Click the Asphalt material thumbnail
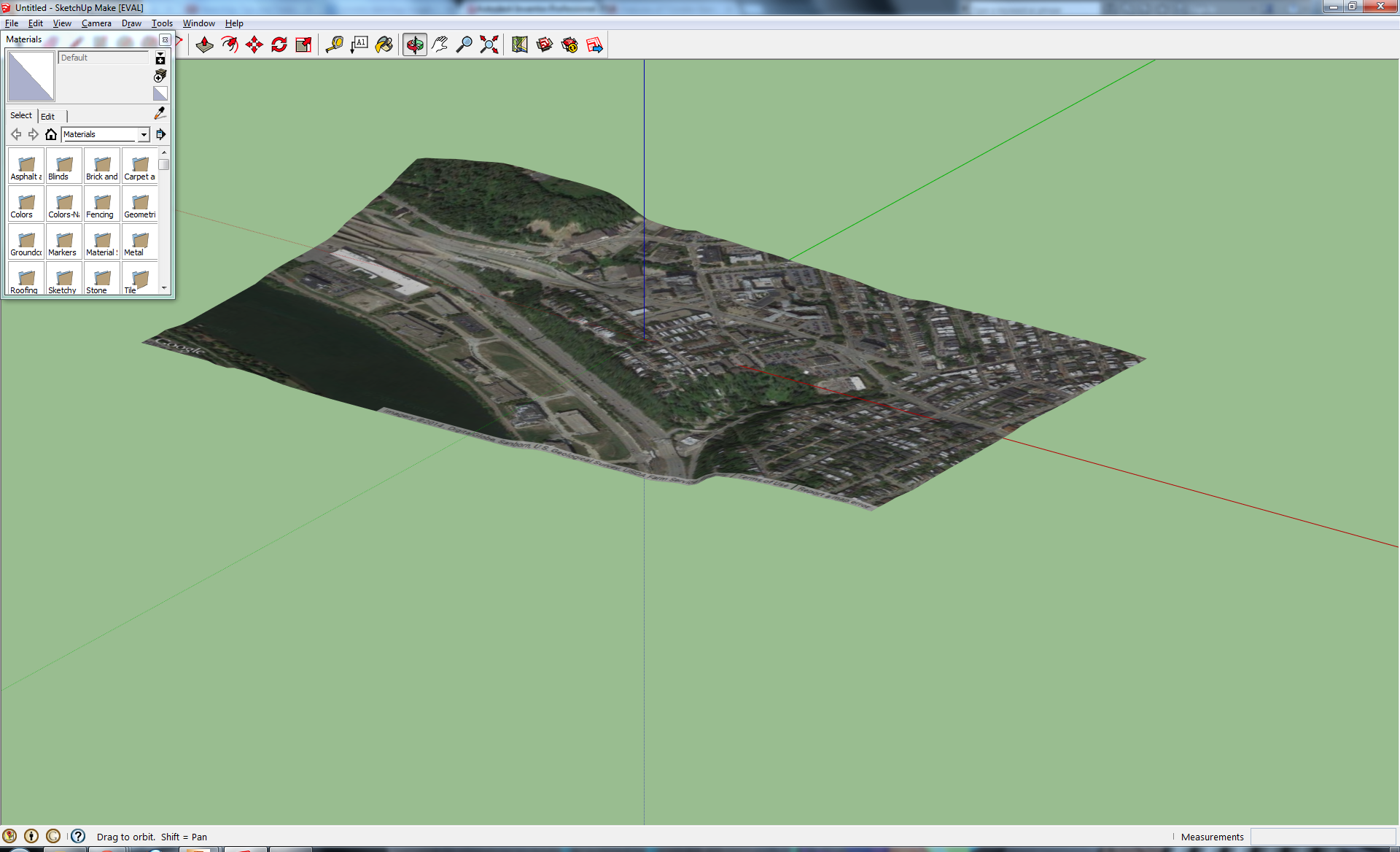 [x=24, y=165]
